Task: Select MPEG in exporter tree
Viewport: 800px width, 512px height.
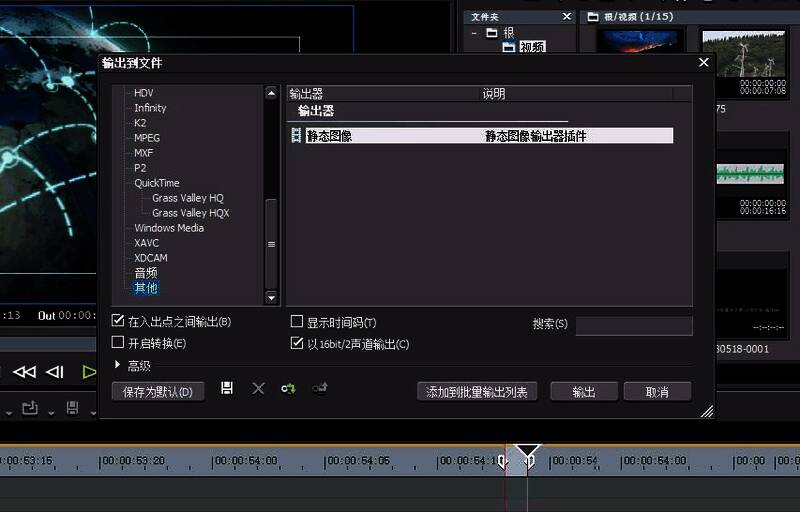Action: pos(147,138)
